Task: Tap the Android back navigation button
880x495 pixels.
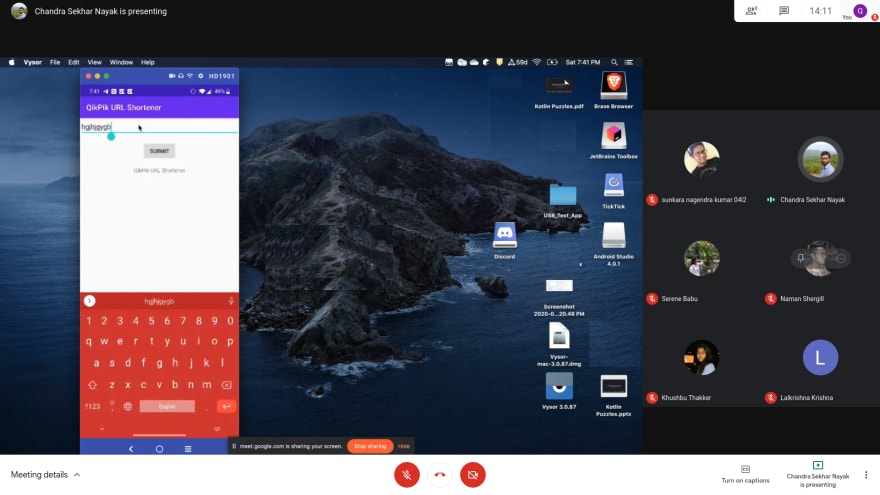Action: pos(131,448)
